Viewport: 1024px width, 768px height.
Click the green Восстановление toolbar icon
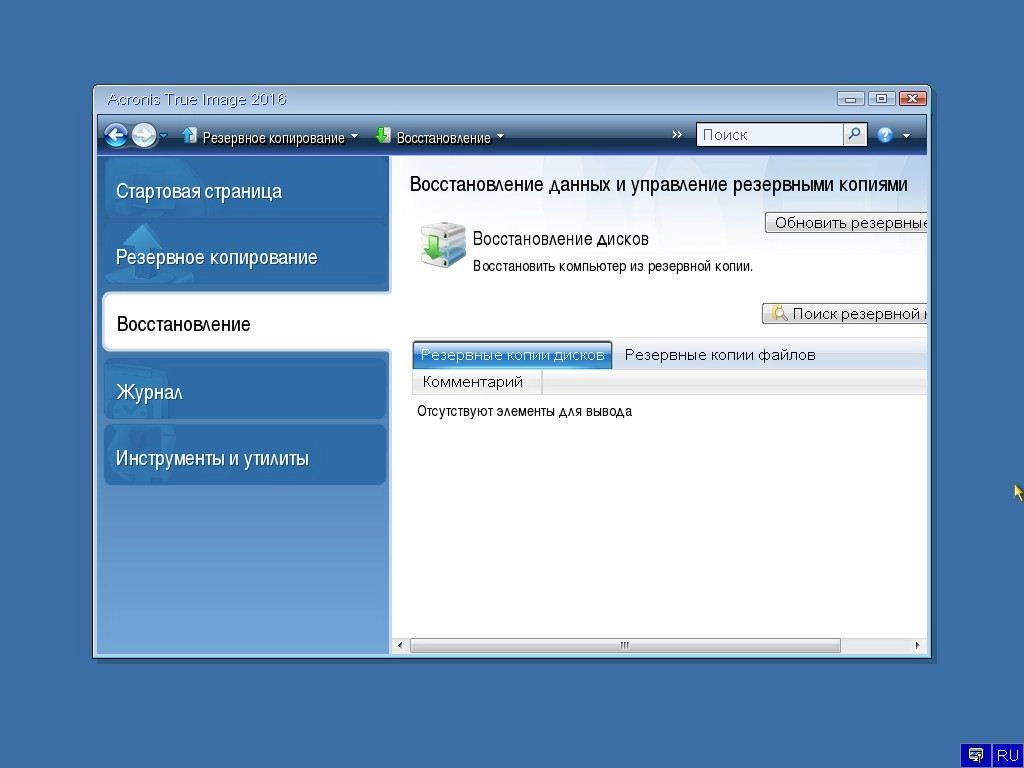(383, 135)
